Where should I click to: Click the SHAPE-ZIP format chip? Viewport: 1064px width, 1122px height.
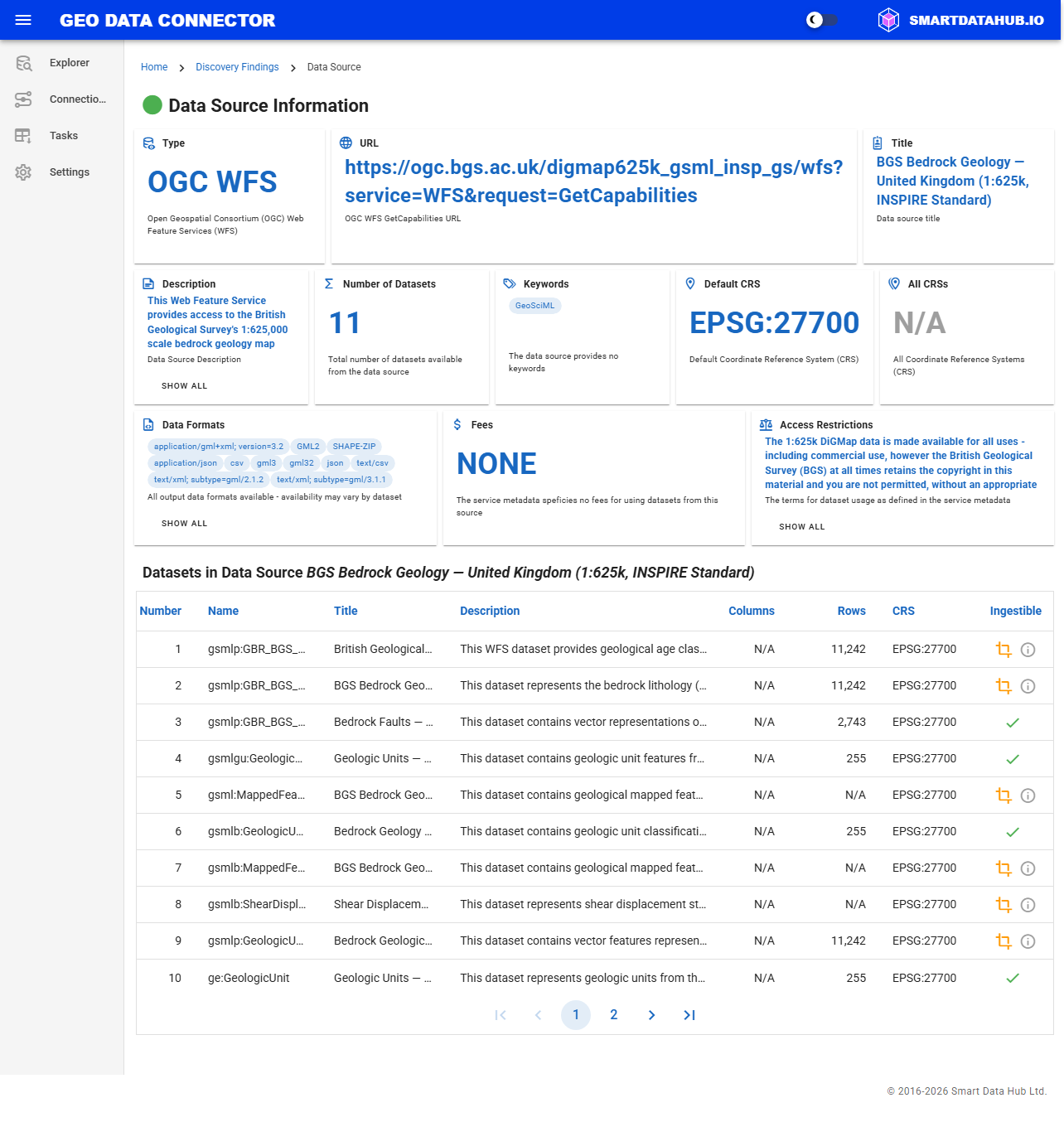pos(354,447)
